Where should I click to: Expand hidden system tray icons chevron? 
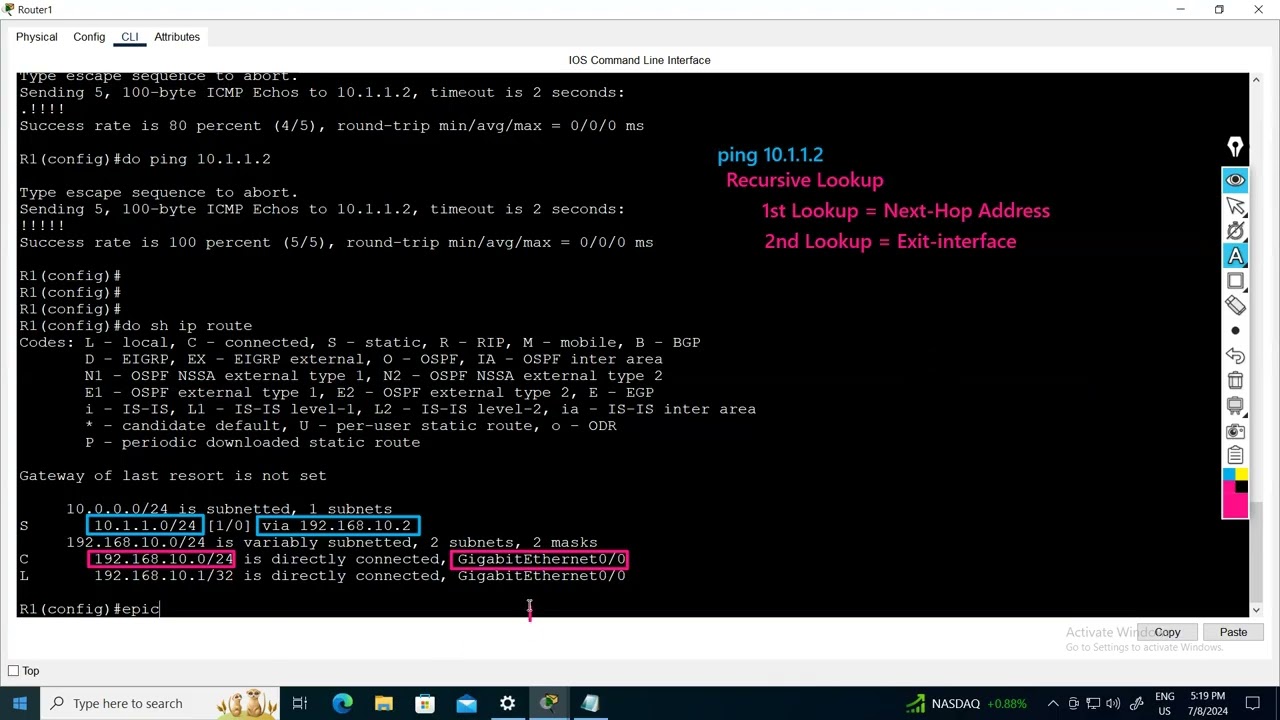pos(1051,703)
